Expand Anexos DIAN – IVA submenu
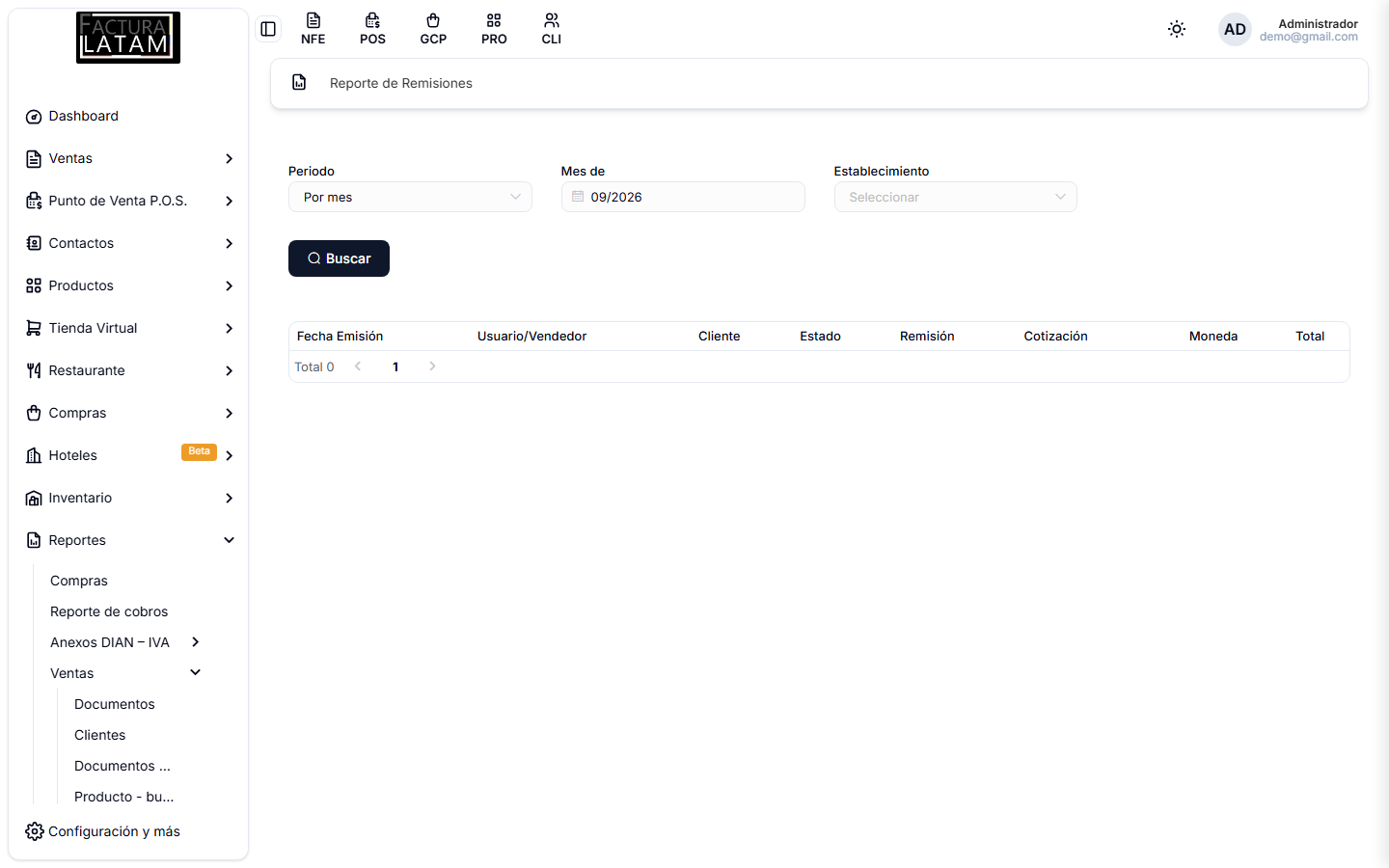The width and height of the screenshot is (1389, 868). point(125,642)
